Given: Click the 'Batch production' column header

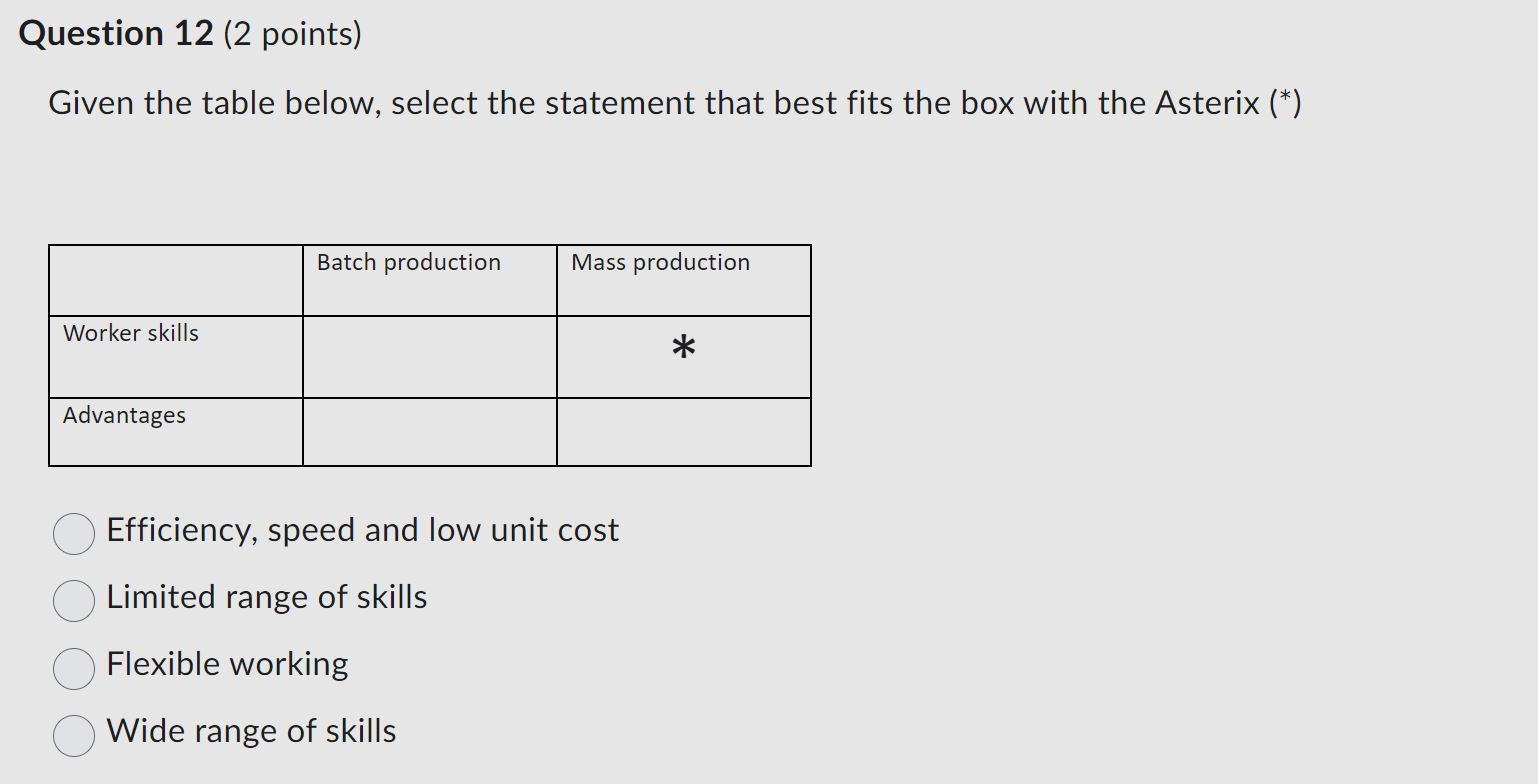Looking at the screenshot, I should (408, 262).
